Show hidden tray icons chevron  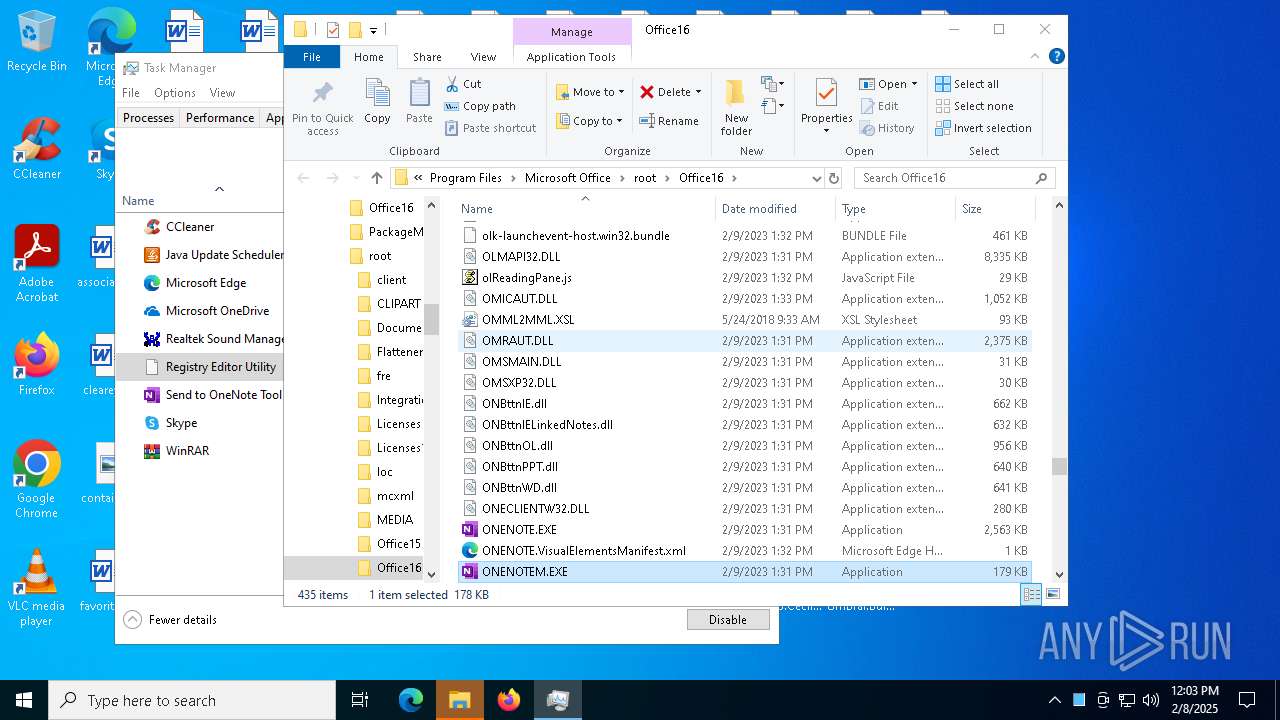[x=1054, y=700]
